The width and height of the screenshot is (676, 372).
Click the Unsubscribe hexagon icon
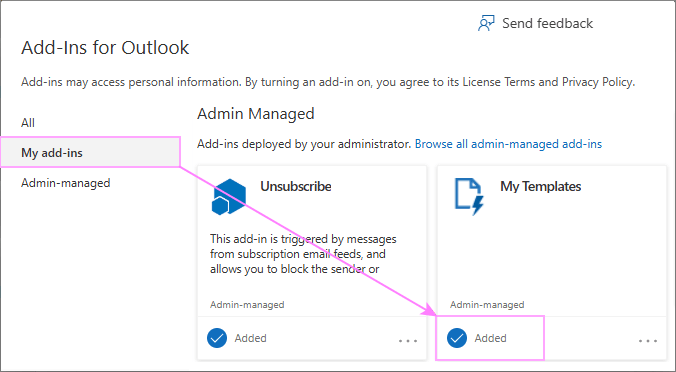tap(228, 197)
